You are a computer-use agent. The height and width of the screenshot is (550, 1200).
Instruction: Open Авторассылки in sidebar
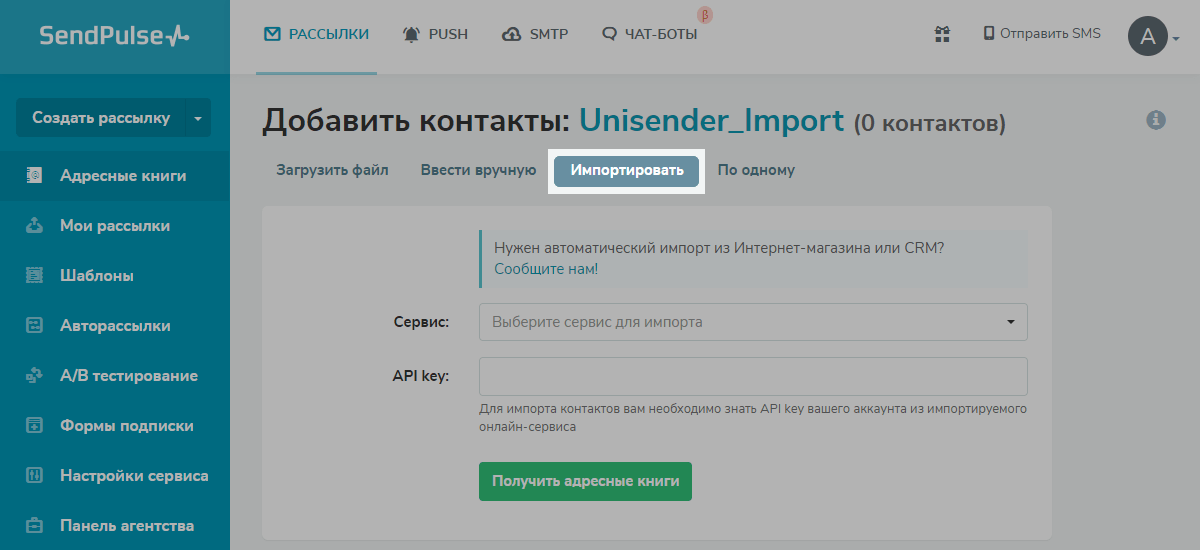point(115,326)
